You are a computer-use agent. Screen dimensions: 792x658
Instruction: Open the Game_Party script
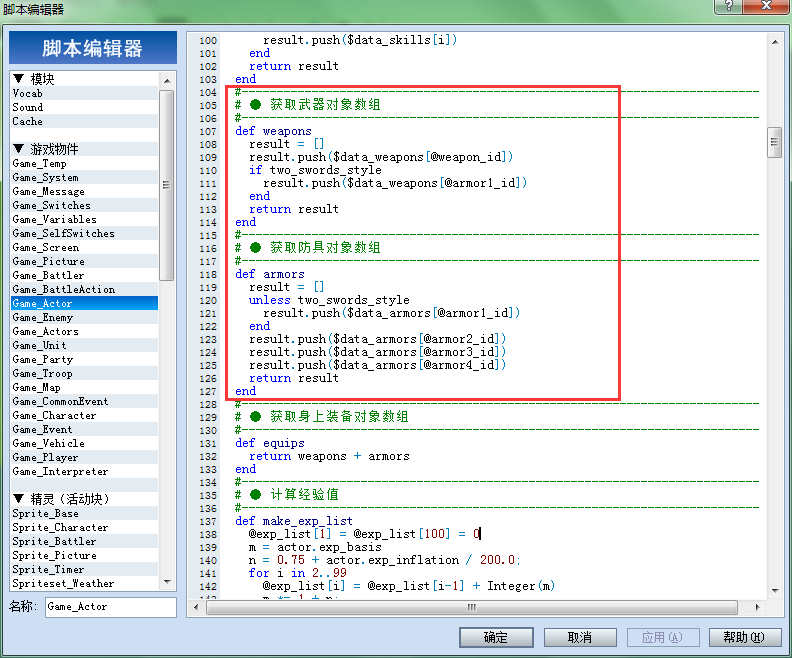pos(84,360)
